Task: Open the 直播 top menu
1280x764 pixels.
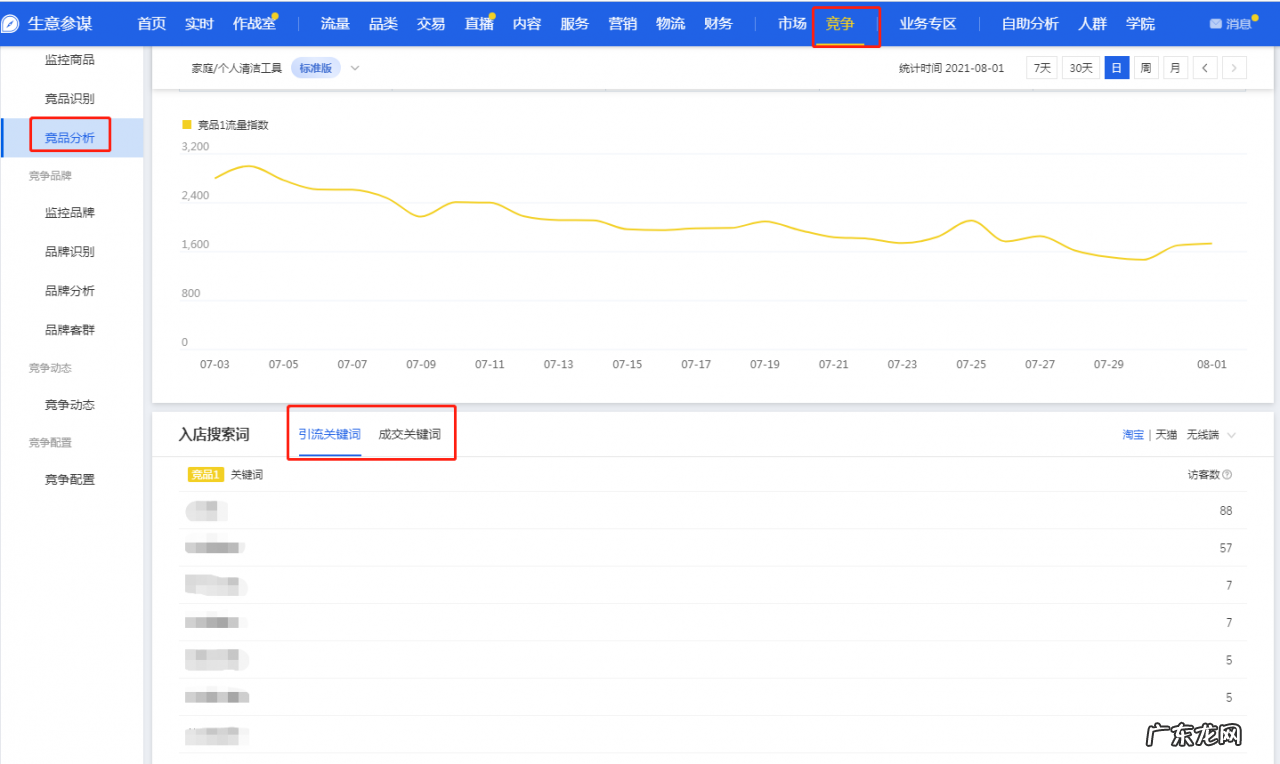Action: pos(479,24)
